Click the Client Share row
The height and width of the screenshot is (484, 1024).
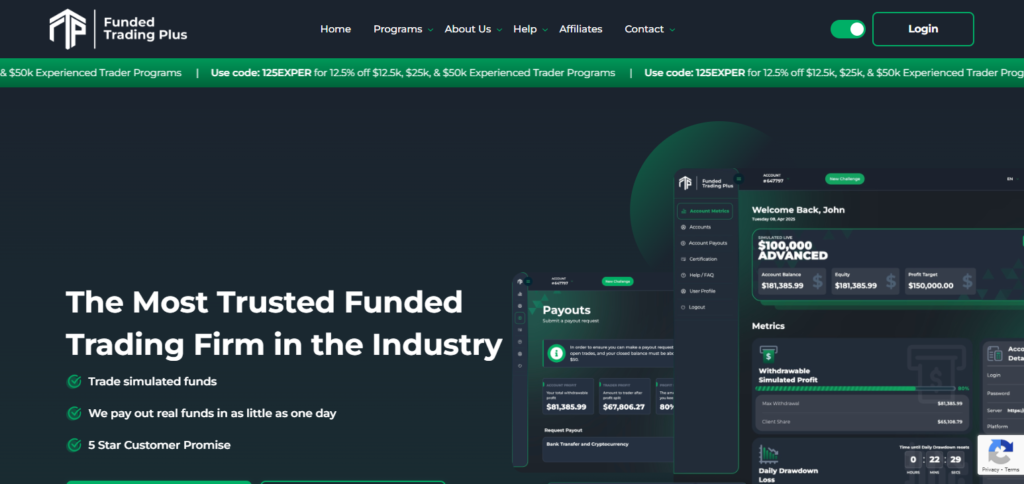tap(862, 422)
